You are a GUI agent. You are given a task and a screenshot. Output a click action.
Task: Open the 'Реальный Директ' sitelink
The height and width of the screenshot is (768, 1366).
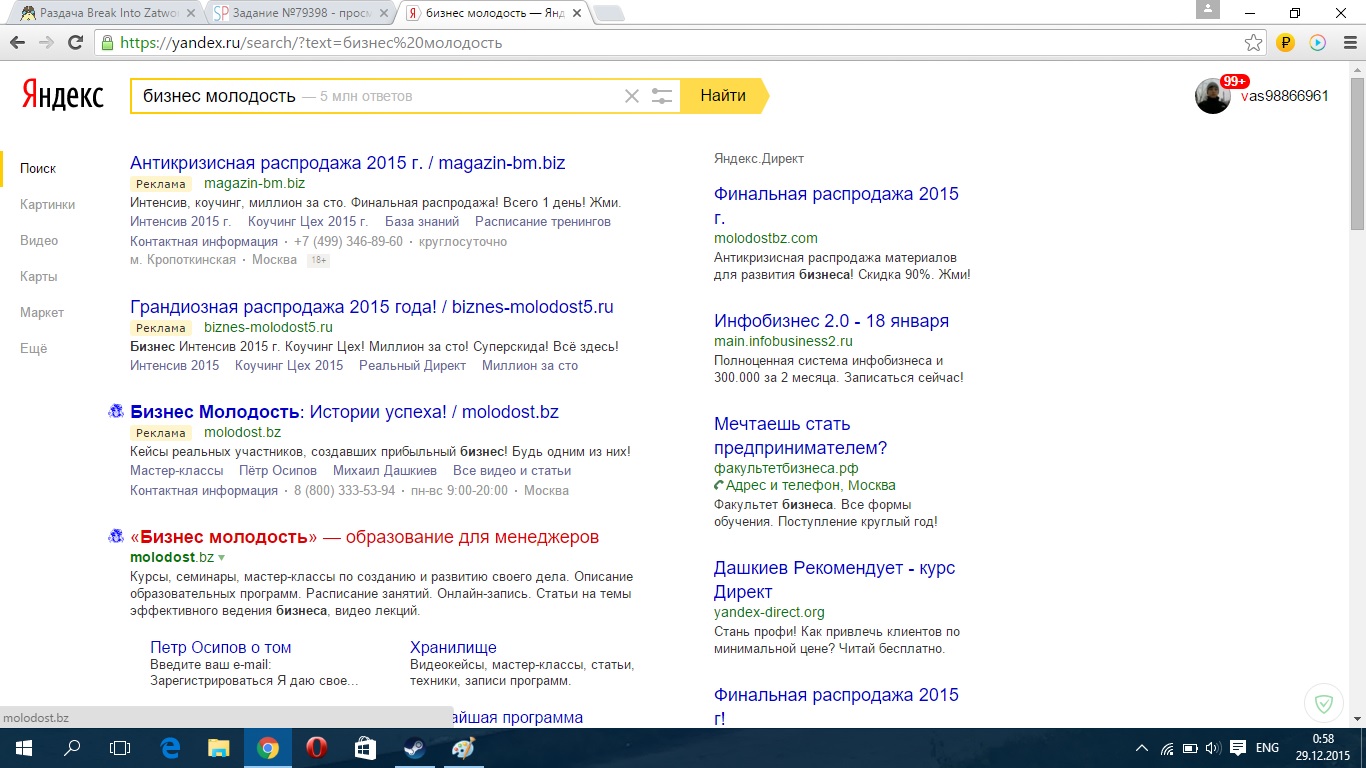click(x=413, y=366)
